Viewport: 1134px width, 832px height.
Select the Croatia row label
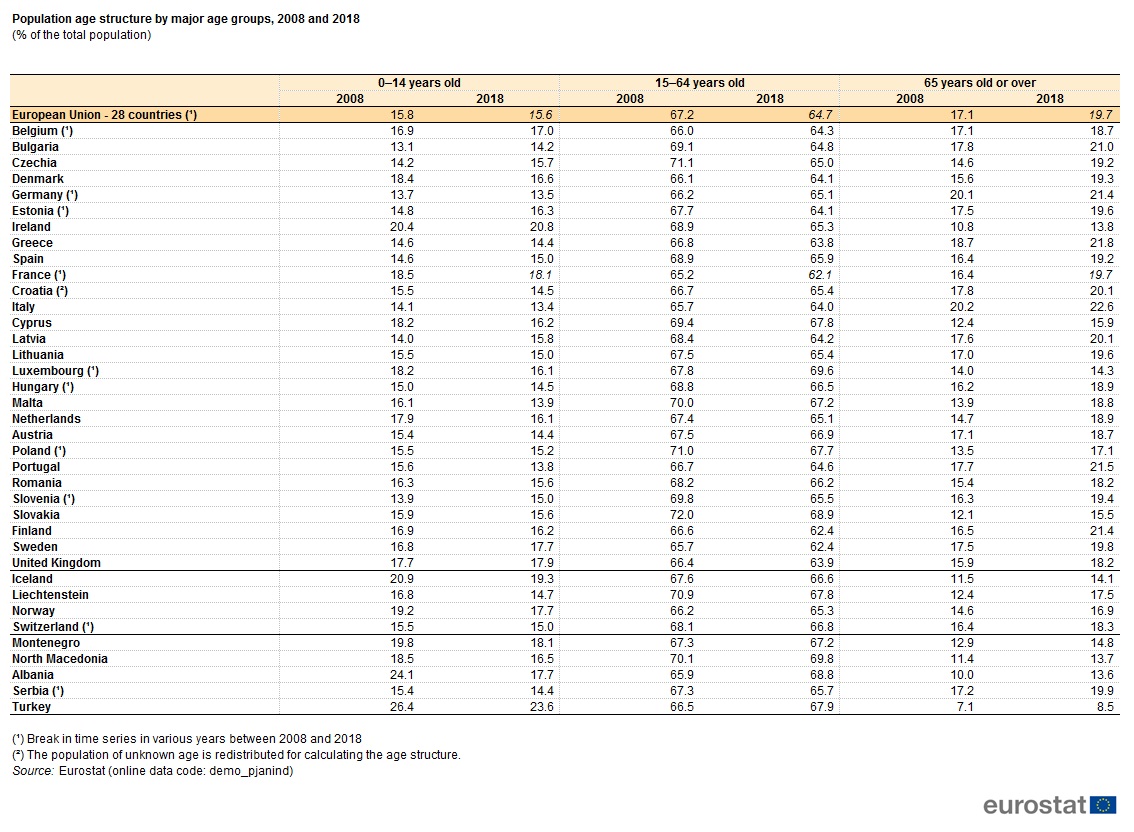tap(40, 291)
